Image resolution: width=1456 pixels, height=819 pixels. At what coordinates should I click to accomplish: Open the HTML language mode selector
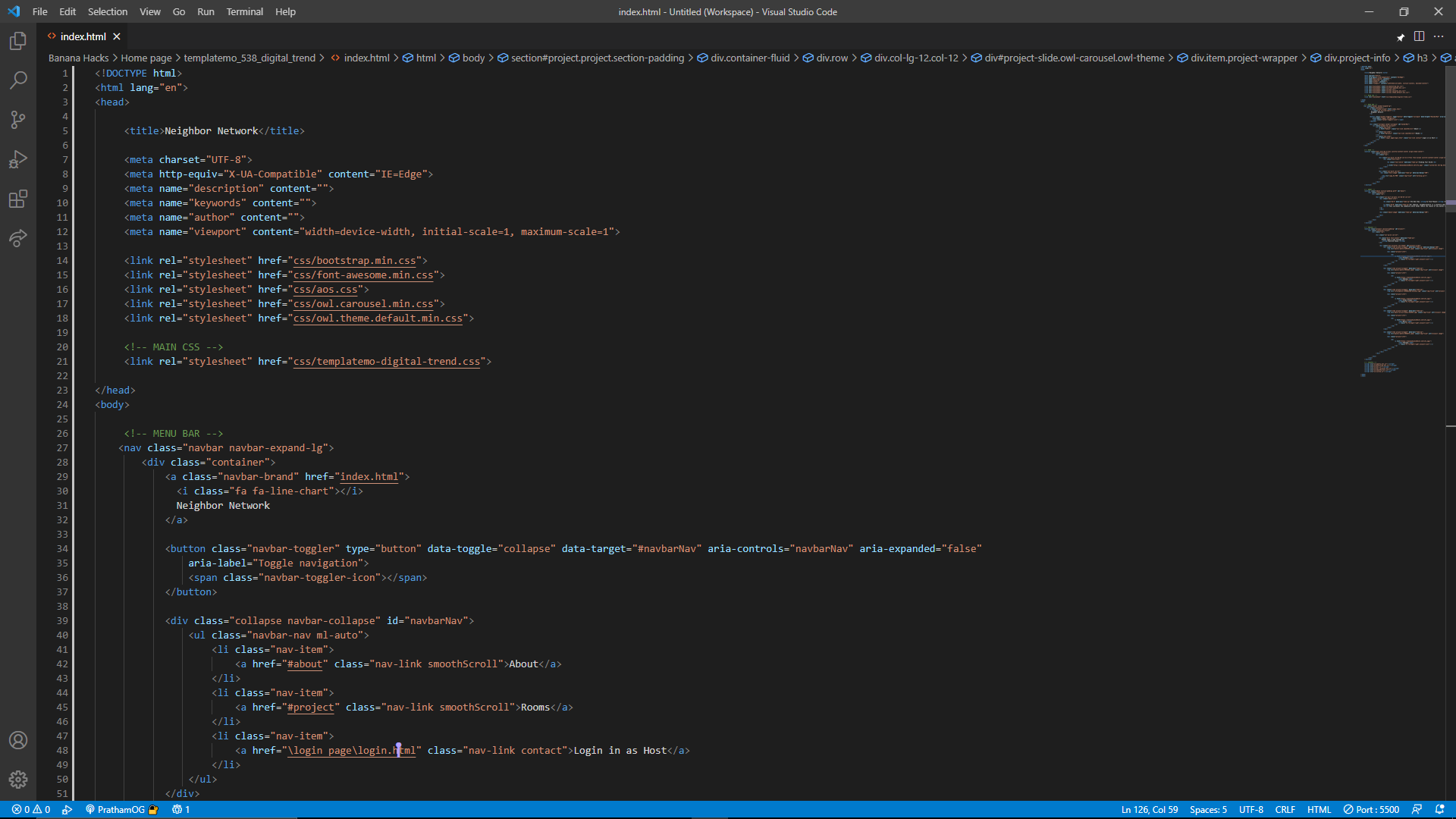[1319, 809]
